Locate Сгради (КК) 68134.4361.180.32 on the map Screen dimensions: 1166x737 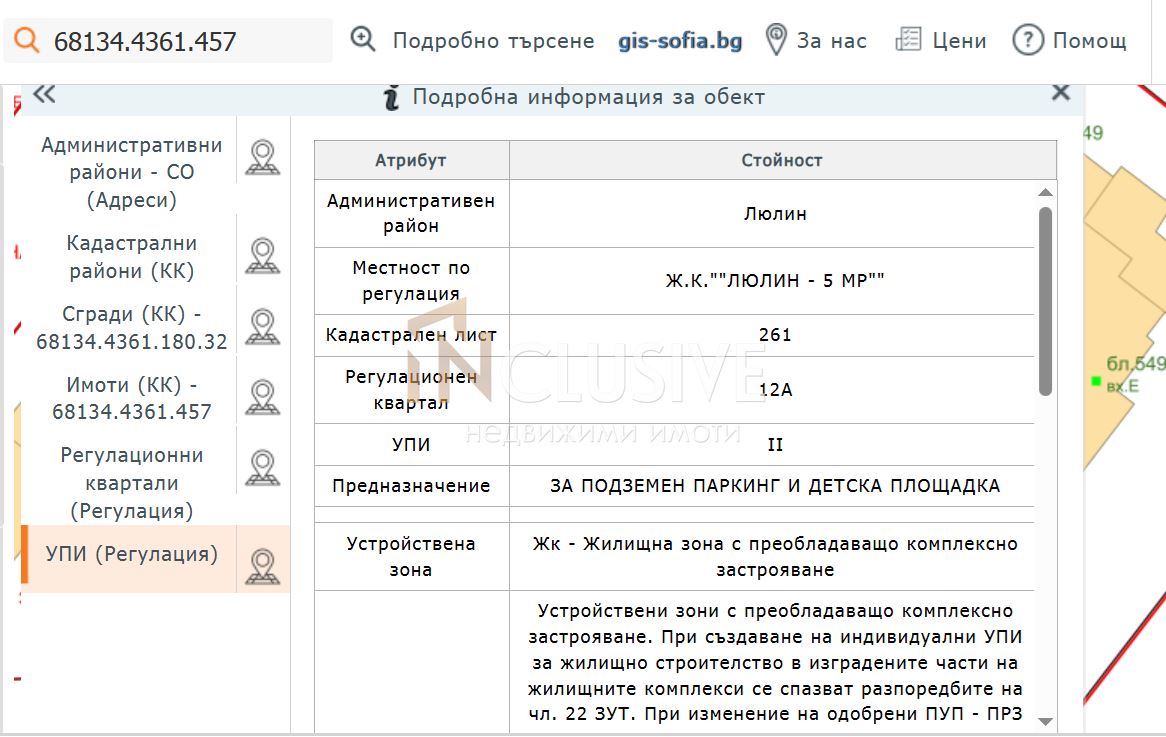(262, 327)
